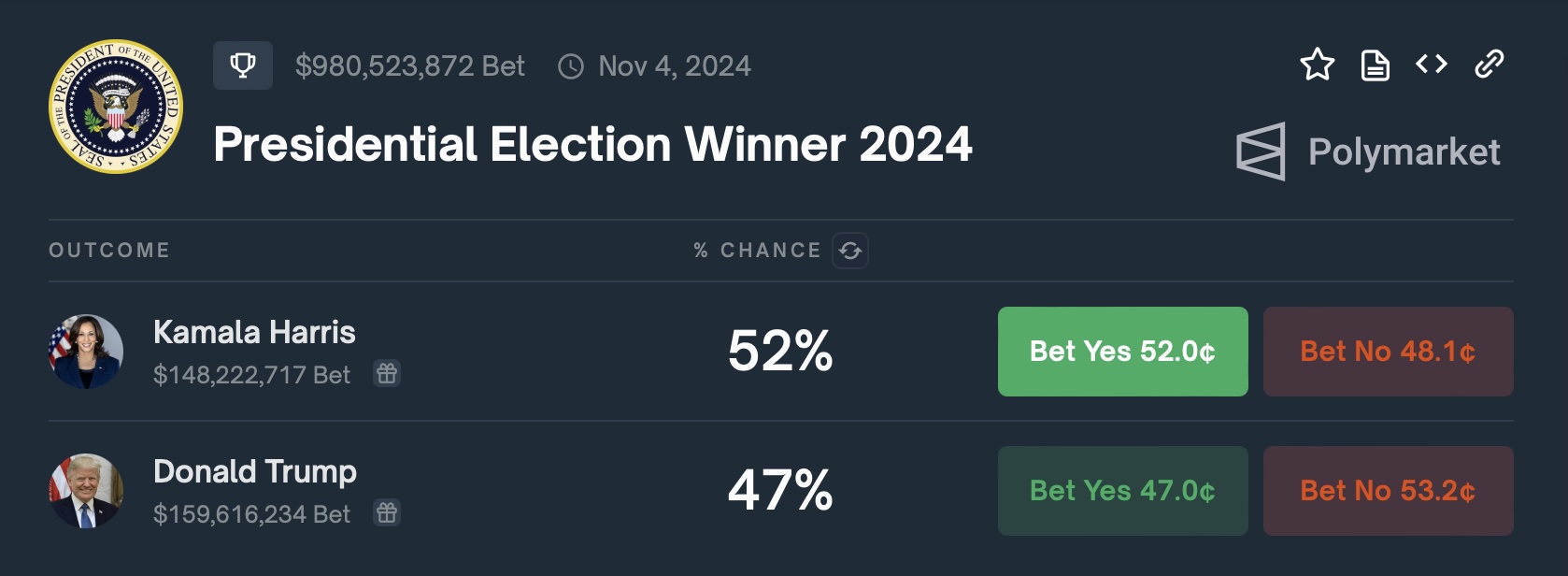Open the market rules document icon
This screenshot has height=576, width=1568.
[x=1375, y=65]
